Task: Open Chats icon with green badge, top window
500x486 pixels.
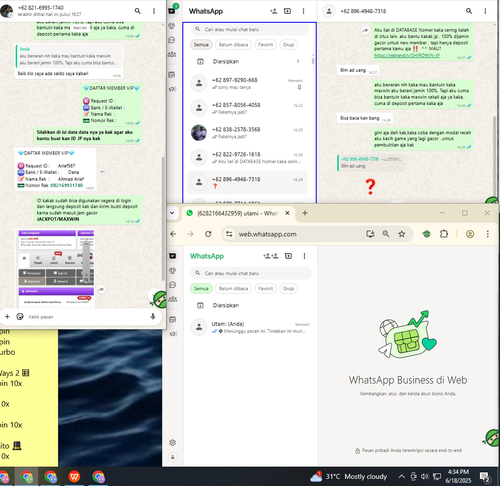Action: (x=172, y=11)
